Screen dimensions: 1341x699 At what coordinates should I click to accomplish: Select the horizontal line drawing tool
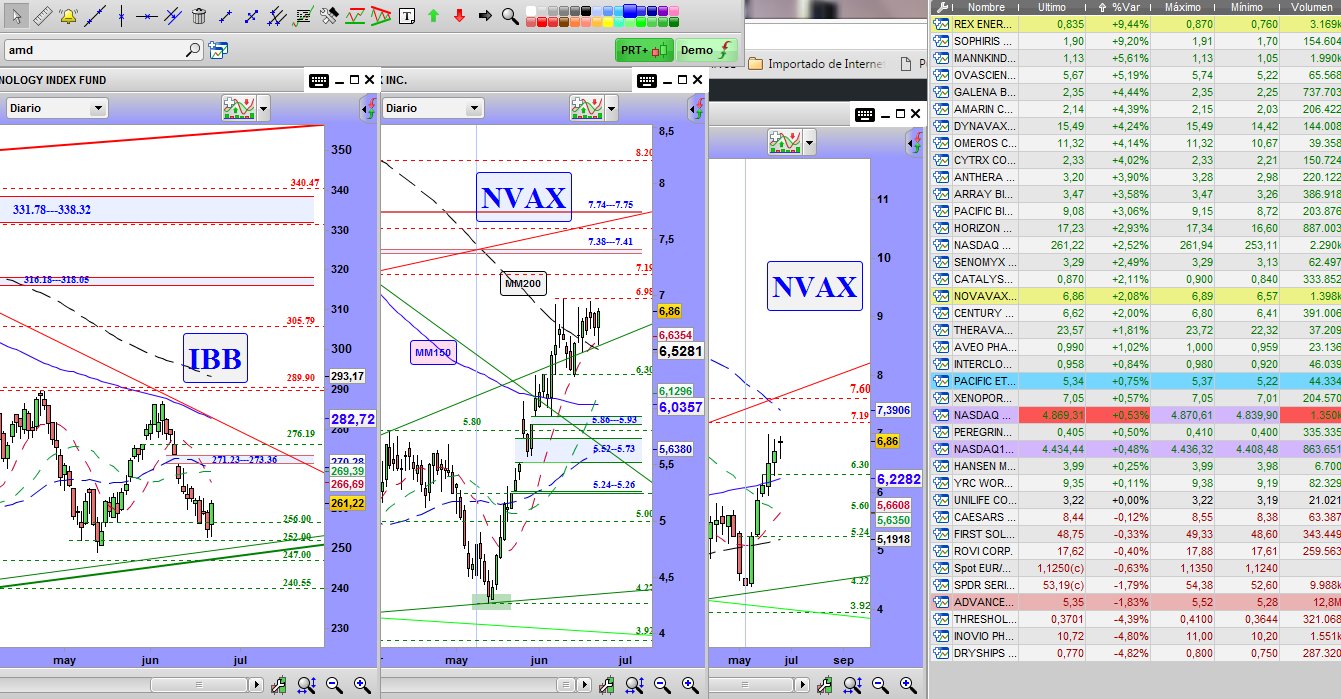pyautogui.click(x=146, y=15)
